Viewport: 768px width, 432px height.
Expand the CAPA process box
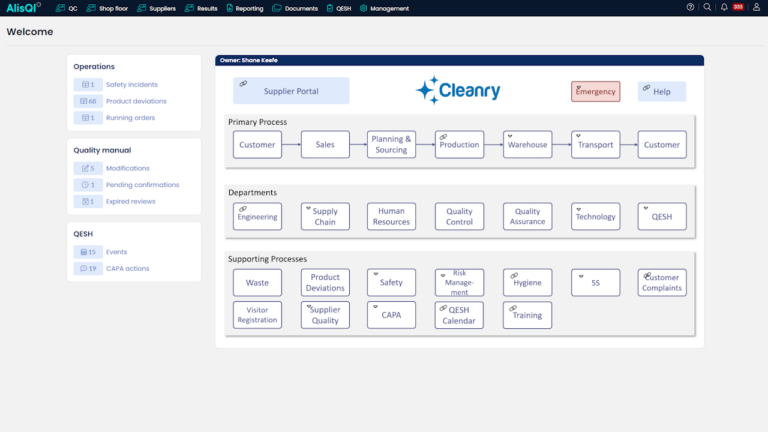pyautogui.click(x=391, y=315)
